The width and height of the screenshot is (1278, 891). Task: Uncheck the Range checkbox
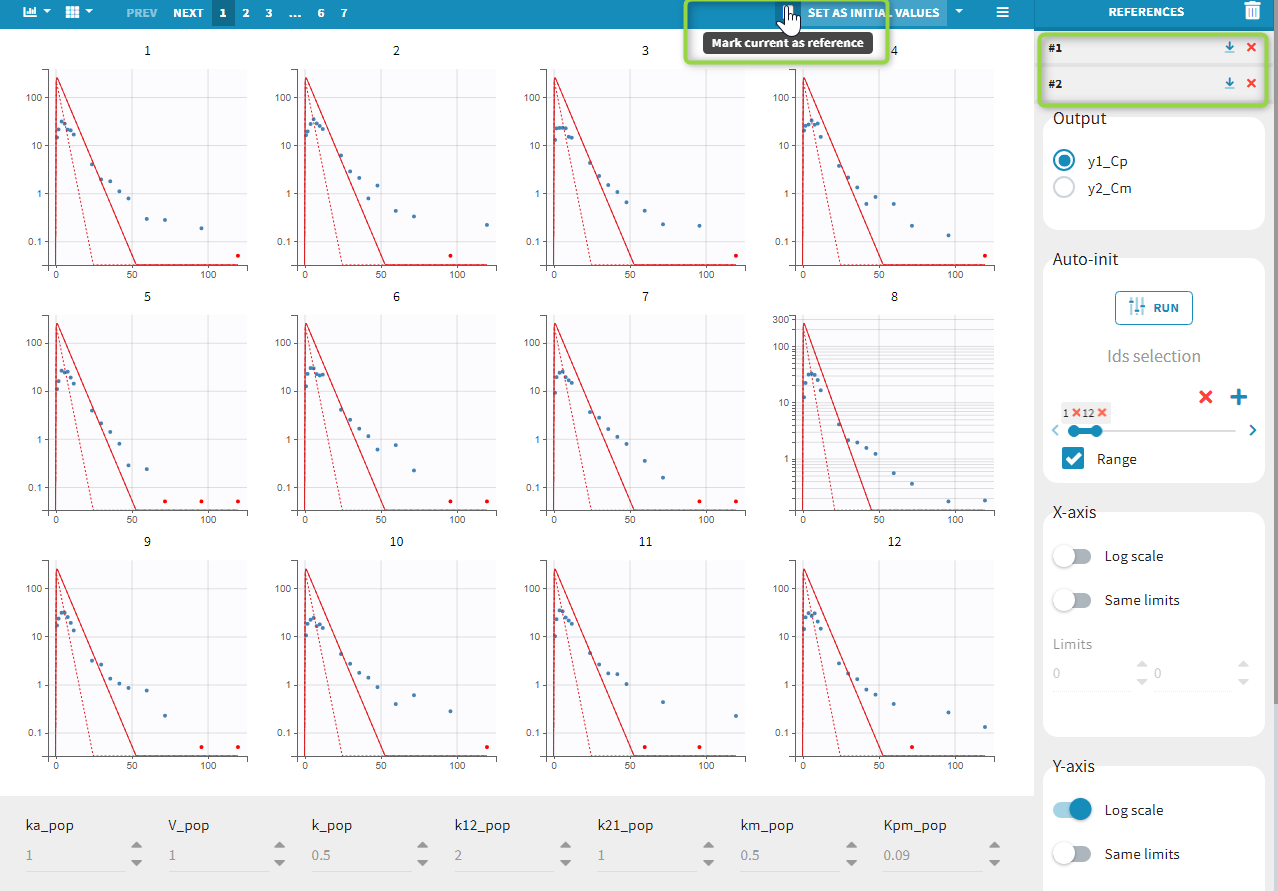(x=1073, y=458)
